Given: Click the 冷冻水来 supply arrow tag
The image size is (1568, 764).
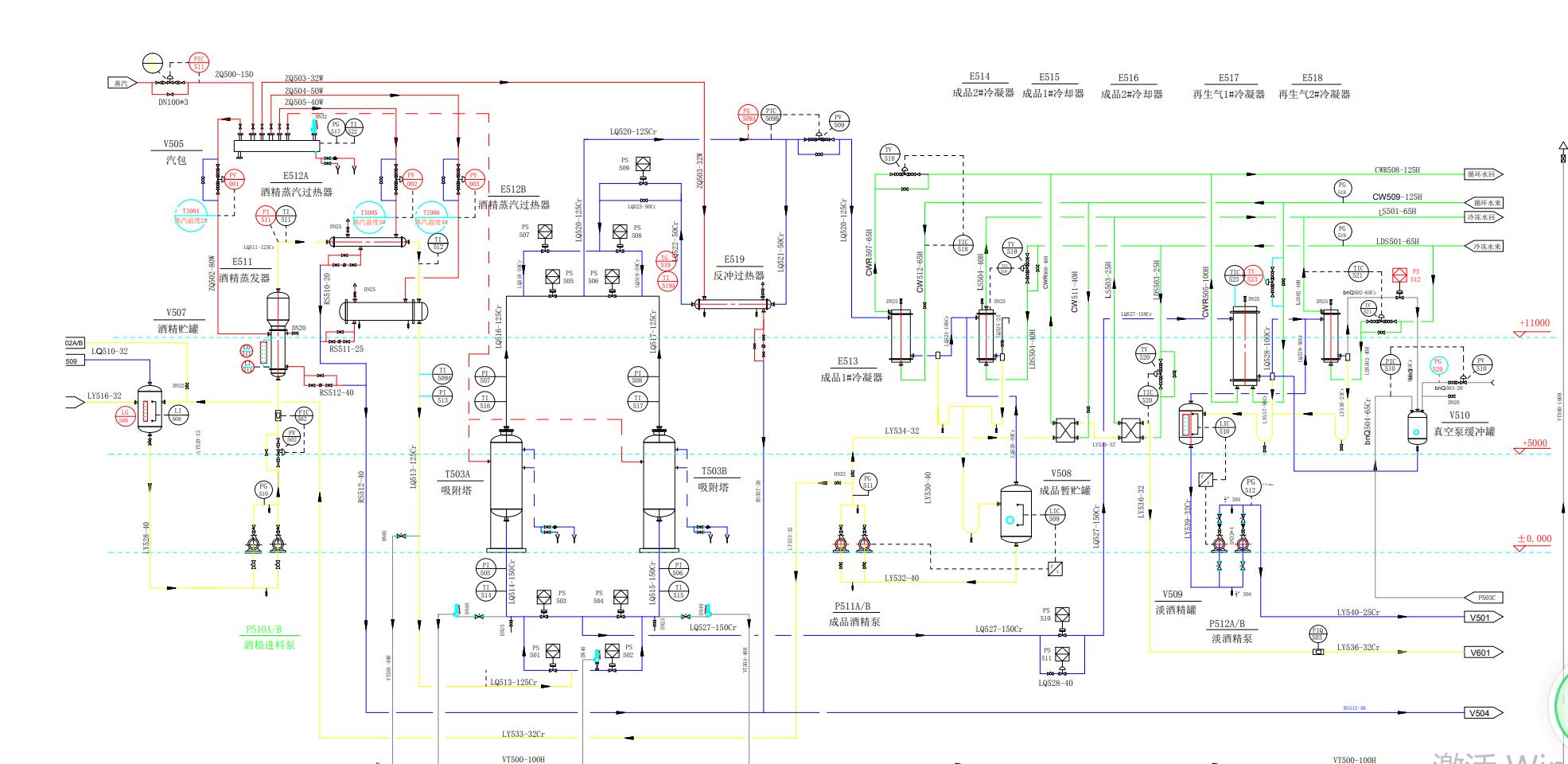Looking at the screenshot, I should [x=1484, y=247].
